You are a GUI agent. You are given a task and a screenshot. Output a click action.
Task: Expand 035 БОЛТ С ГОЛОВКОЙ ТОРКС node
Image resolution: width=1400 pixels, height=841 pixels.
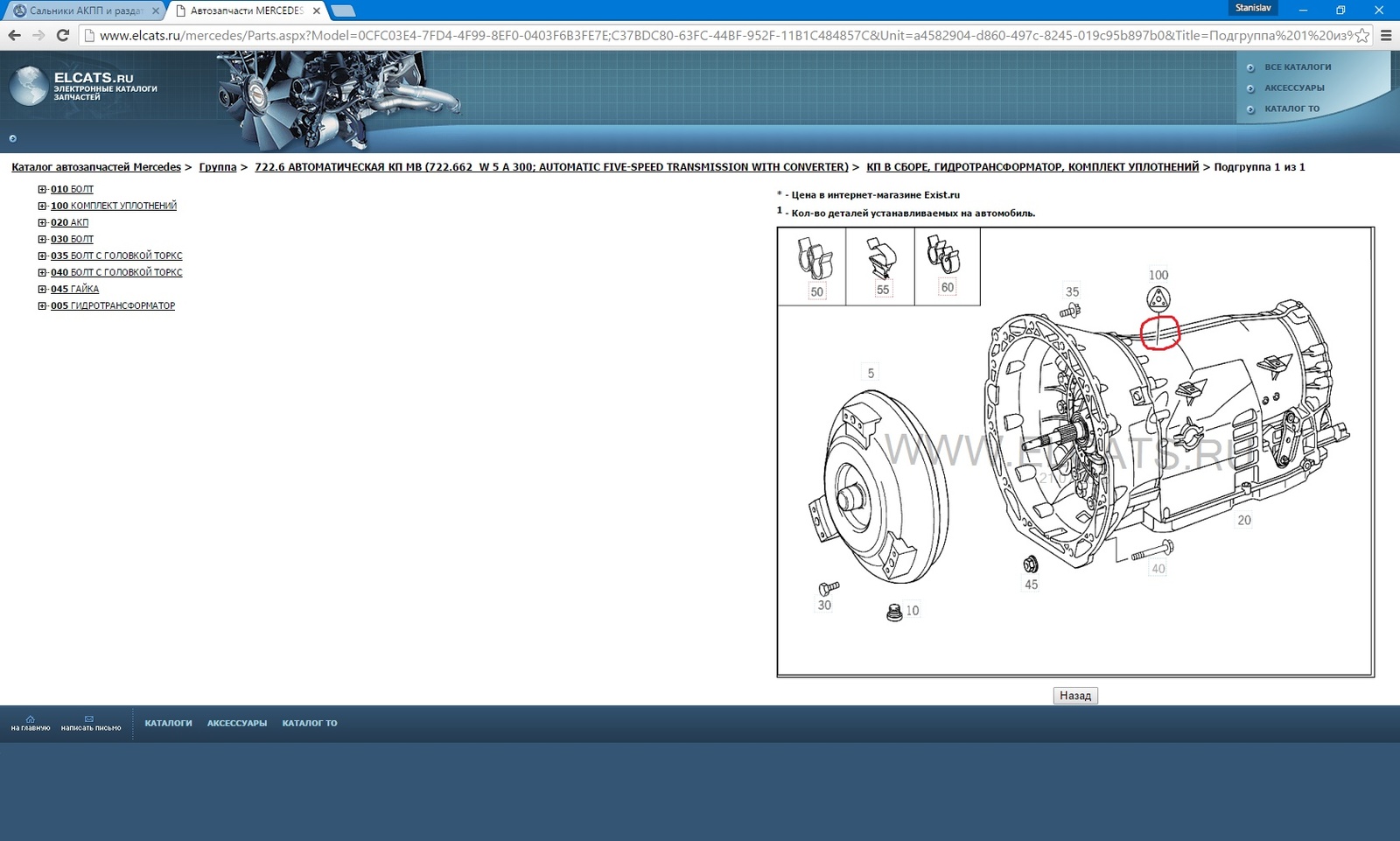coord(42,256)
